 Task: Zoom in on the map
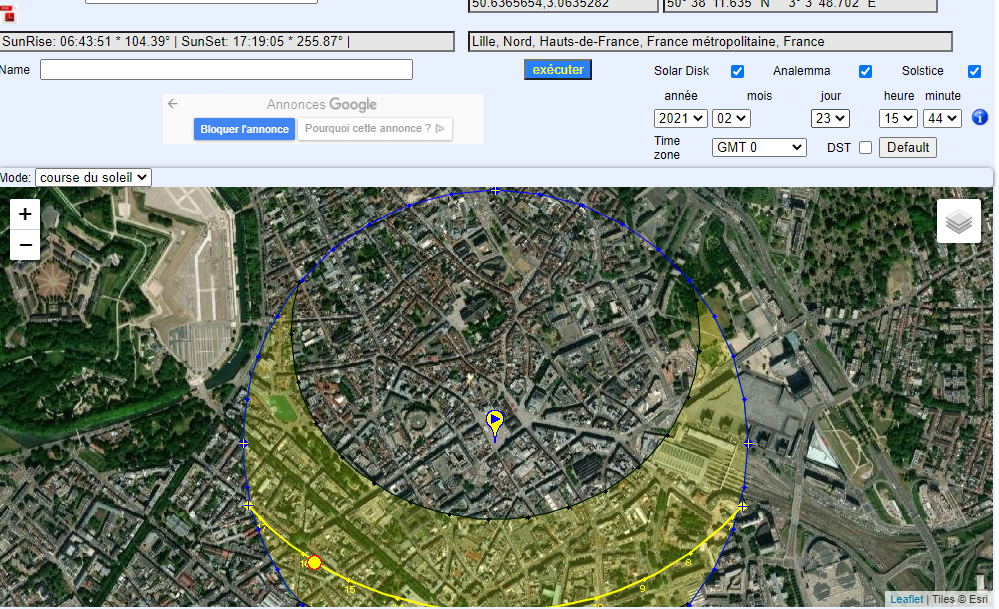[x=25, y=214]
